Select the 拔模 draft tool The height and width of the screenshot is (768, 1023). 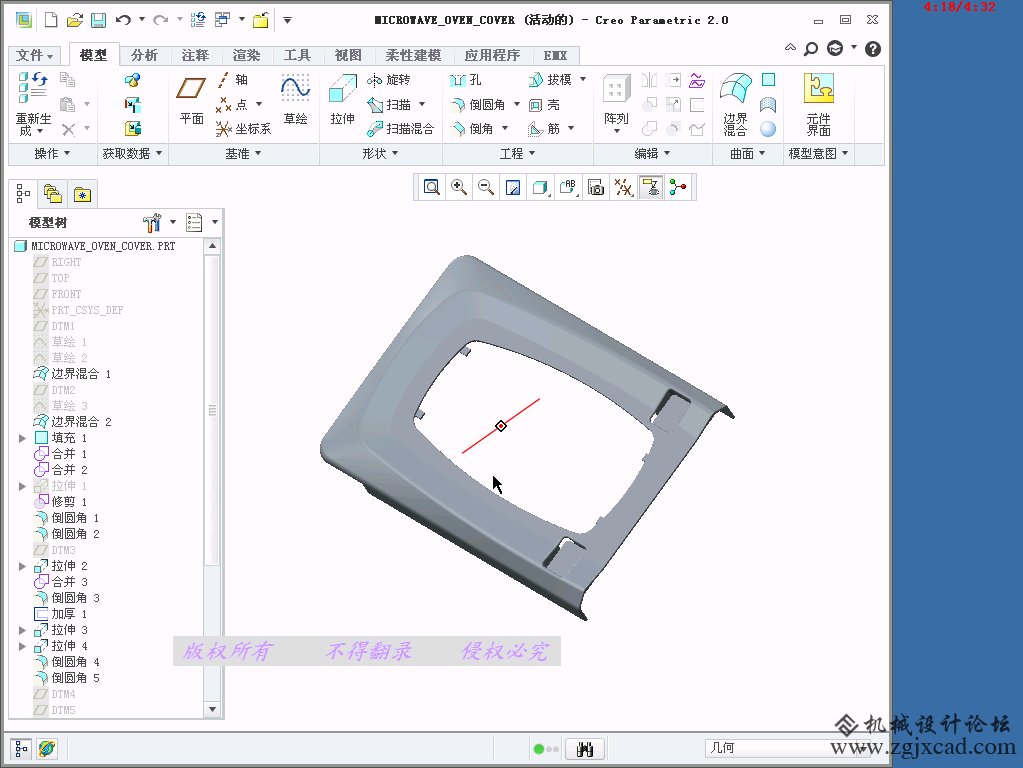coord(550,80)
